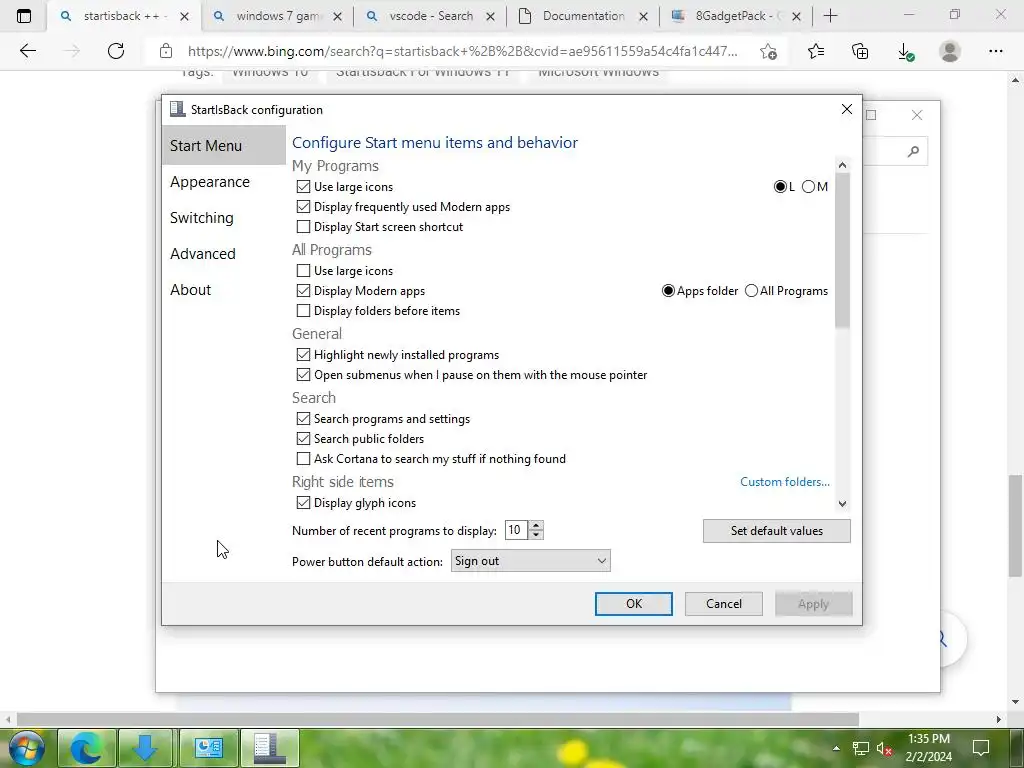Increase number of recent programs
The height and width of the screenshot is (768, 1024).
tap(536, 525)
